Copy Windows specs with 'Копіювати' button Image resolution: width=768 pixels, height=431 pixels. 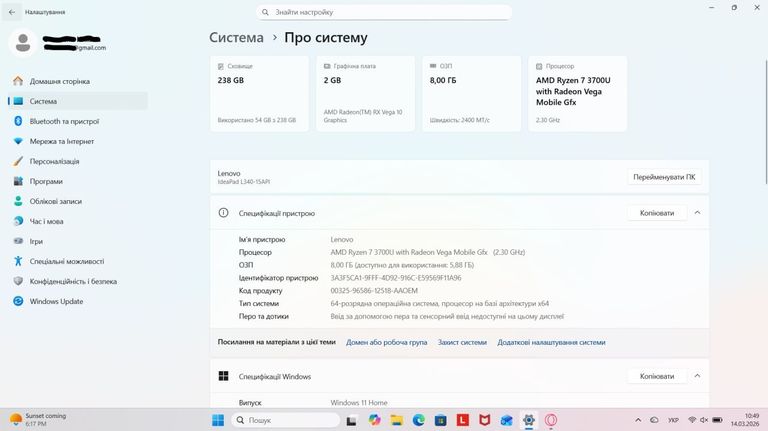point(657,376)
